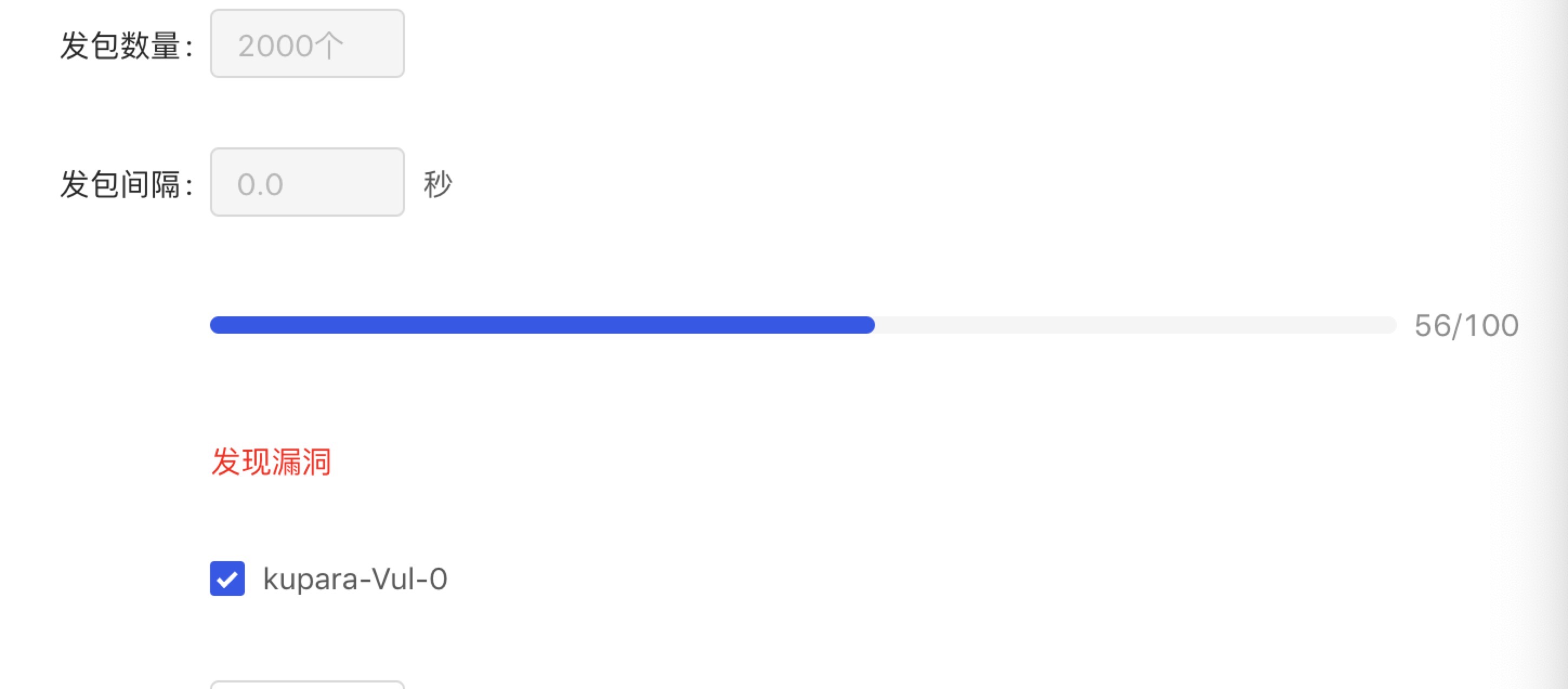Select the 56/100 progress counter text
The width and height of the screenshot is (1568, 689).
click(1466, 326)
